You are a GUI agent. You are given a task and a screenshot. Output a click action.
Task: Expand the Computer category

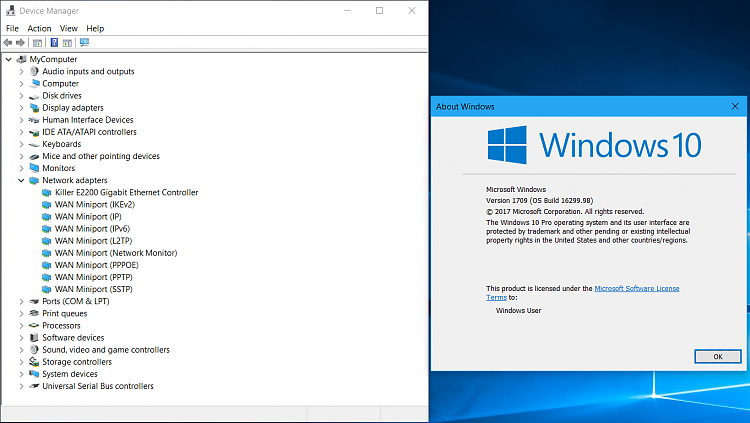(21, 84)
